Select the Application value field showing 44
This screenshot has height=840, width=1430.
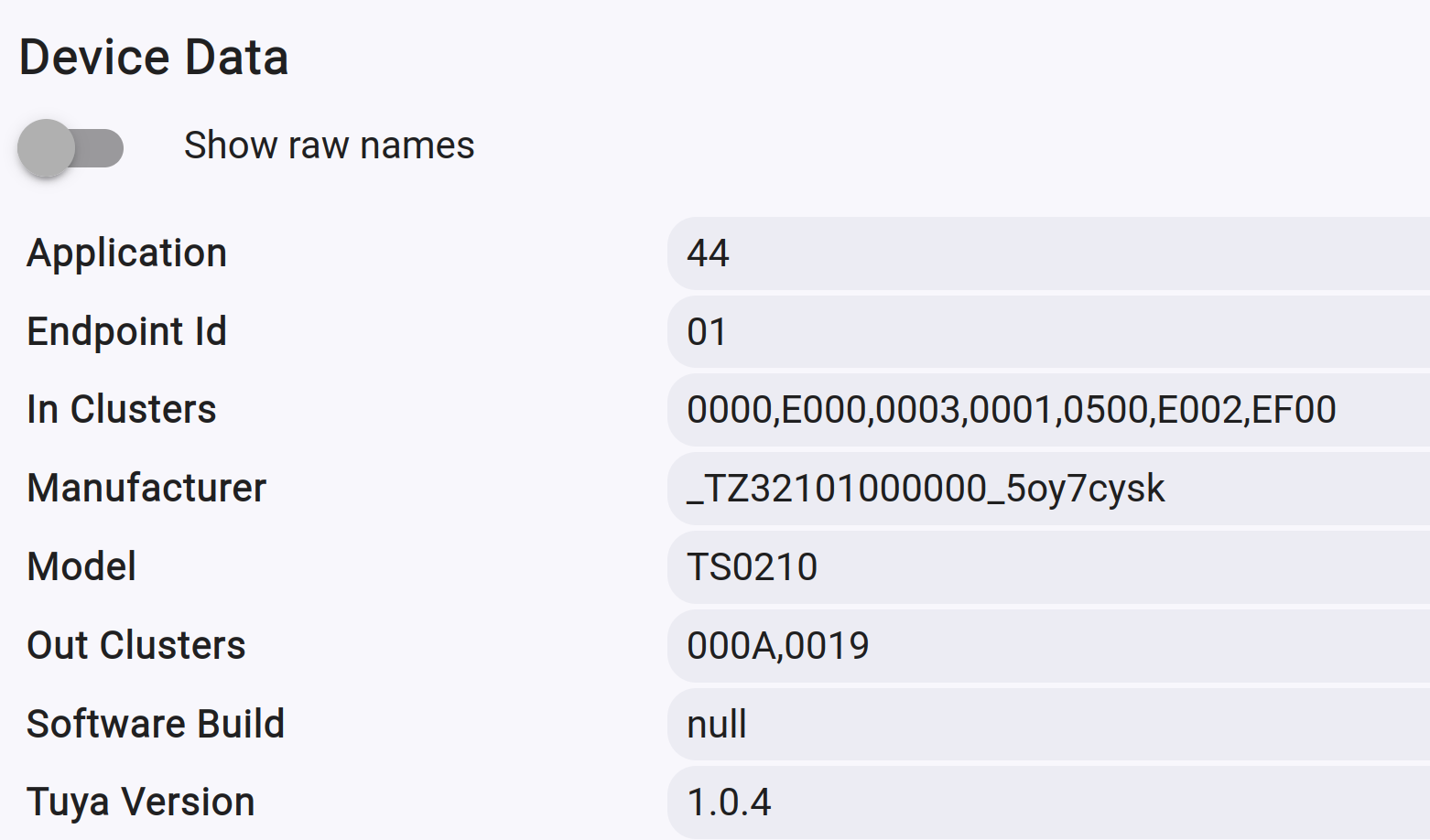click(1048, 253)
